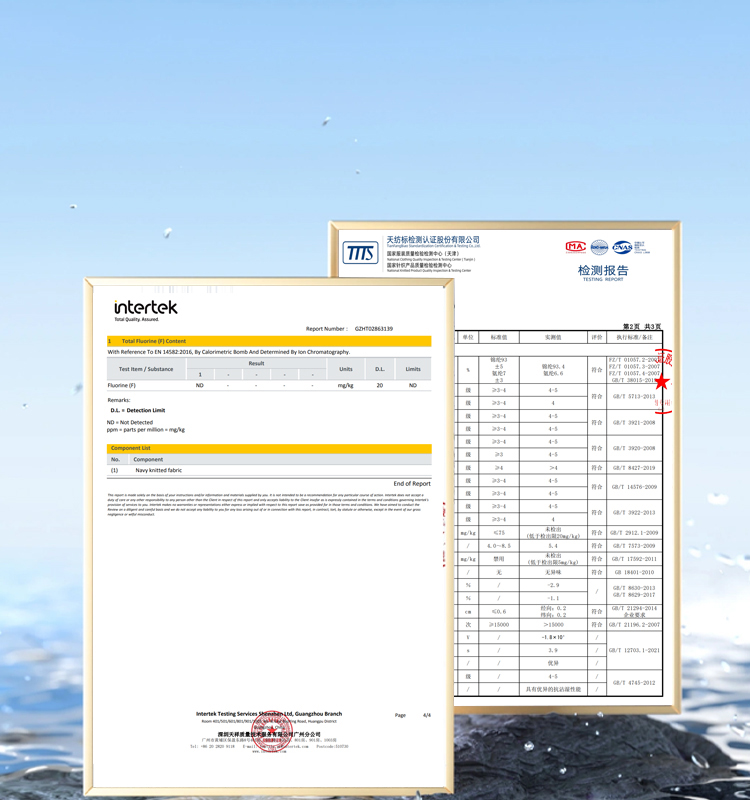Click the 'GB/T 17592-2011' standard cell
750x800 pixels.
coord(634,559)
